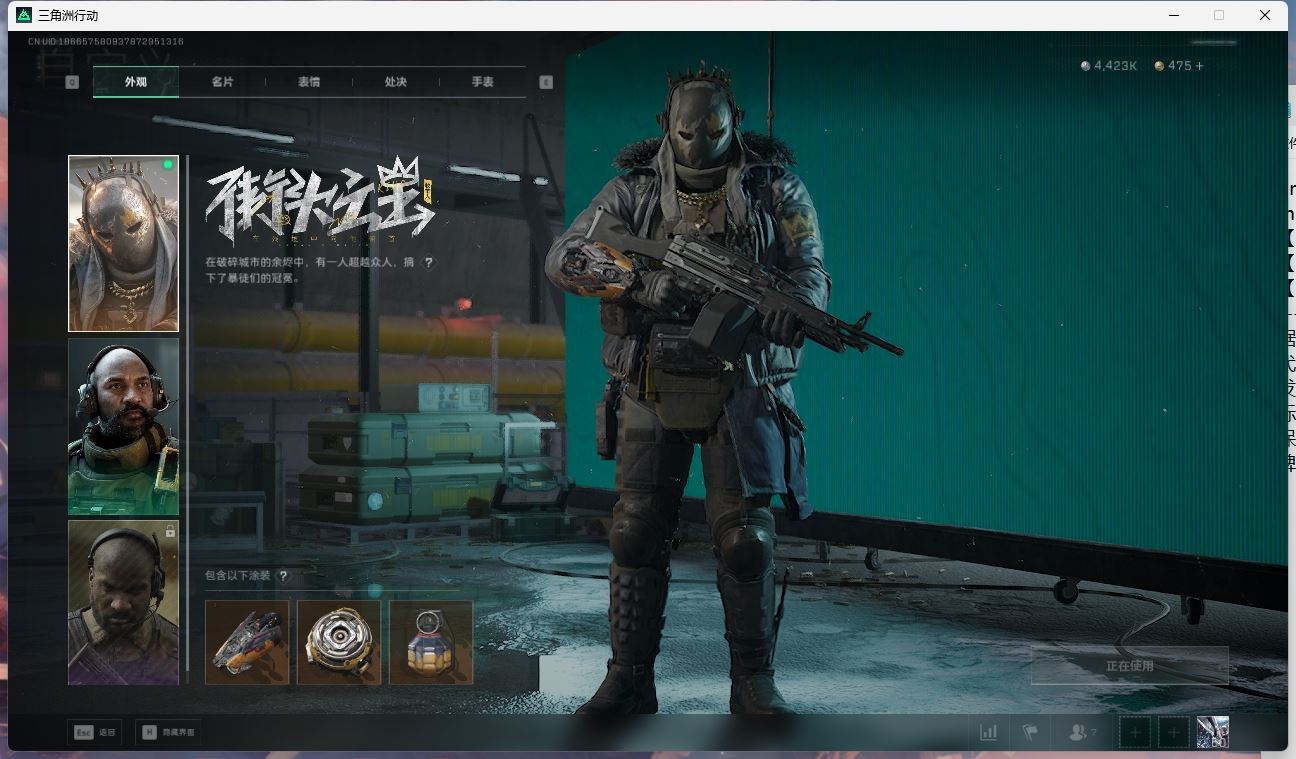The height and width of the screenshot is (759, 1296).
Task: Click the flag icon in bottom bar
Action: tap(1030, 733)
